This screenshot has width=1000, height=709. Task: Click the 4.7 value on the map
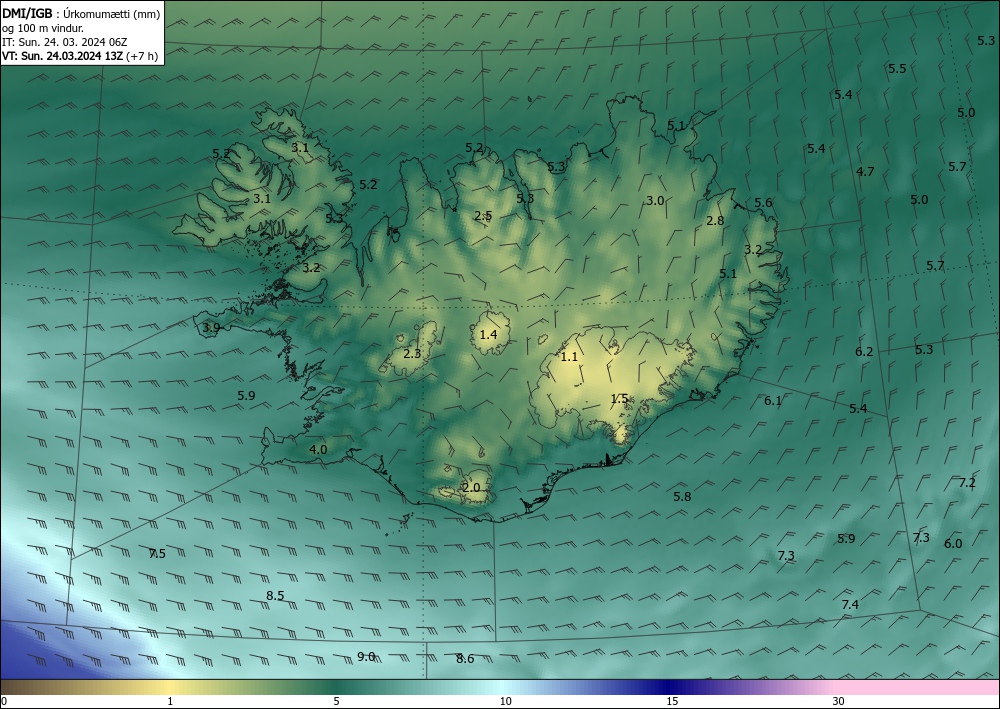865,172
